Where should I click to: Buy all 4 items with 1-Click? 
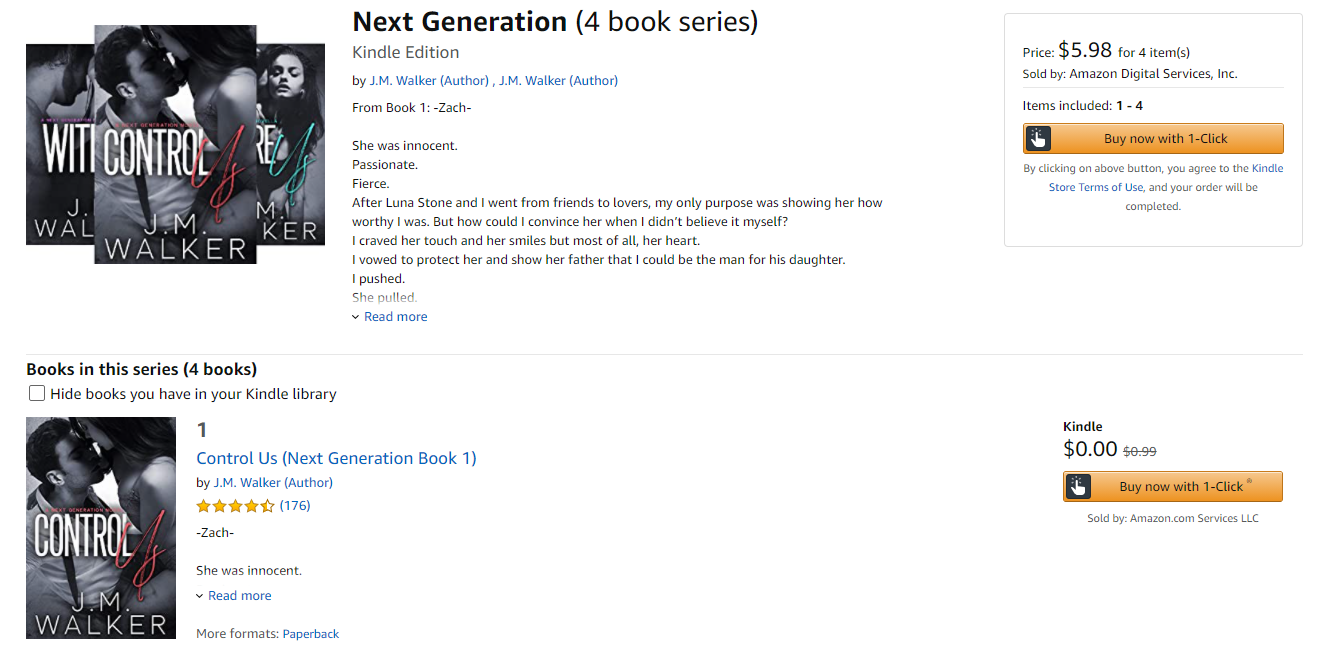1153,139
